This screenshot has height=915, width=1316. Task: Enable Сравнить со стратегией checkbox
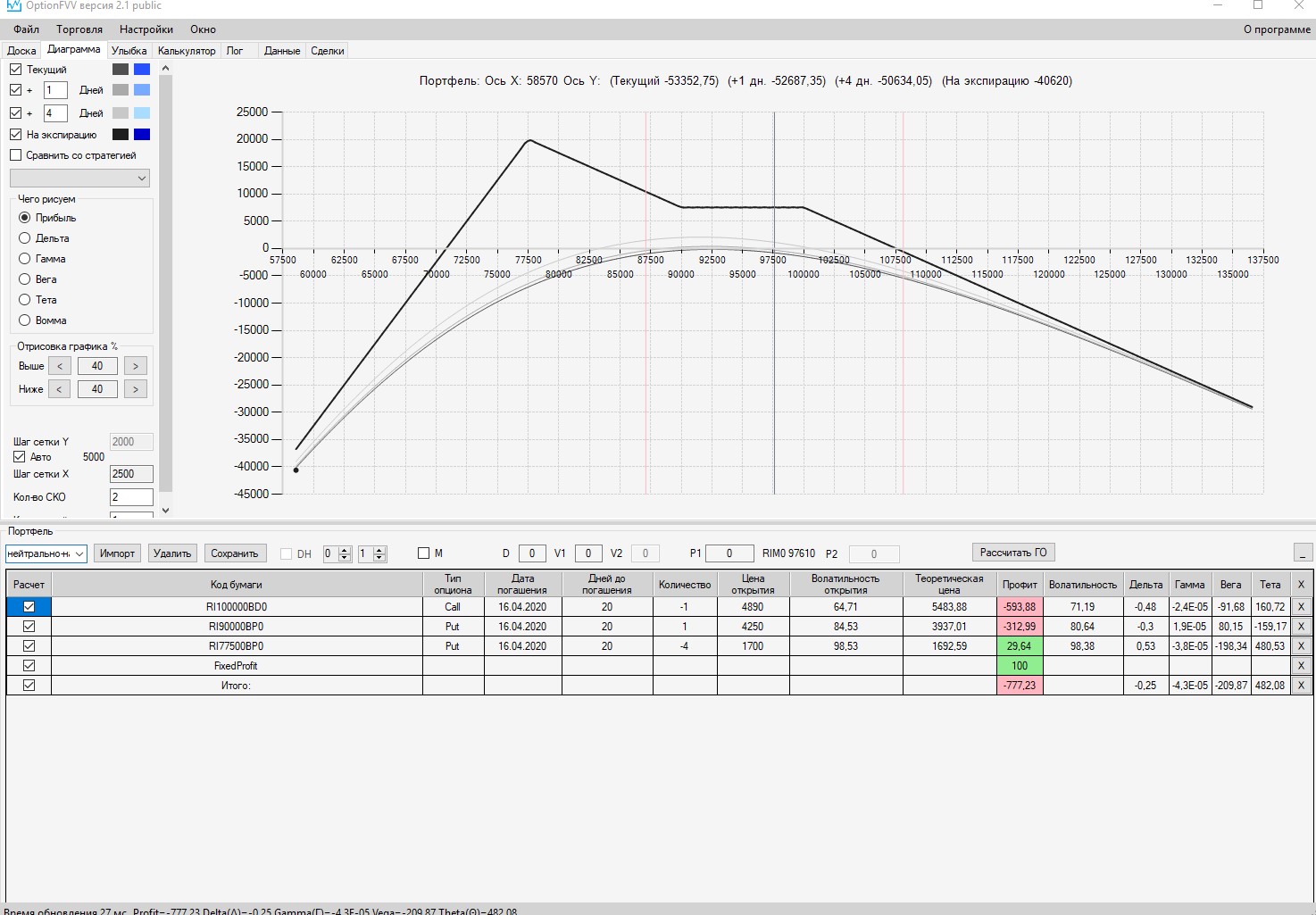click(x=16, y=155)
